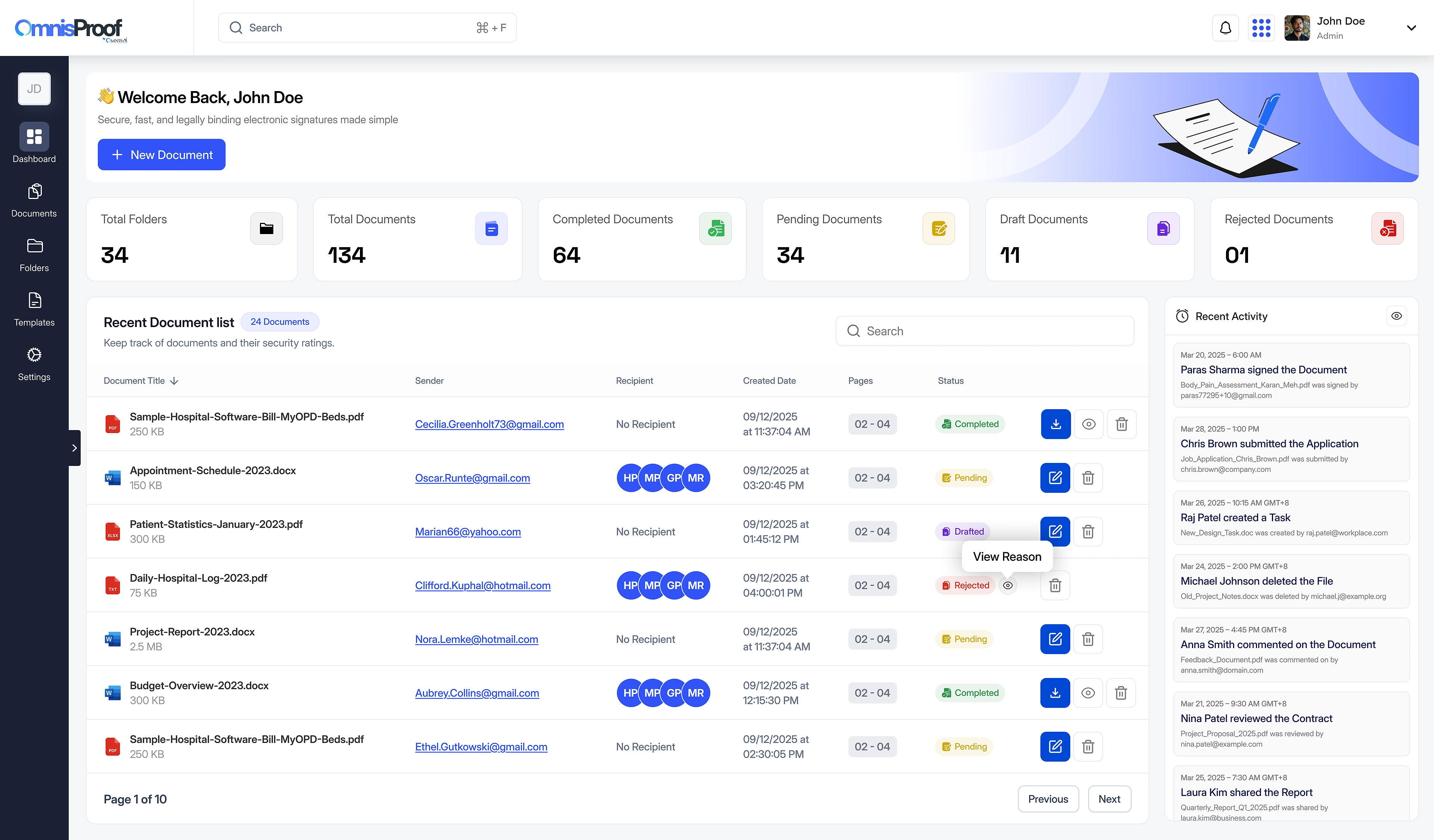
Task: Open Settings from the sidebar
Action: [x=34, y=364]
